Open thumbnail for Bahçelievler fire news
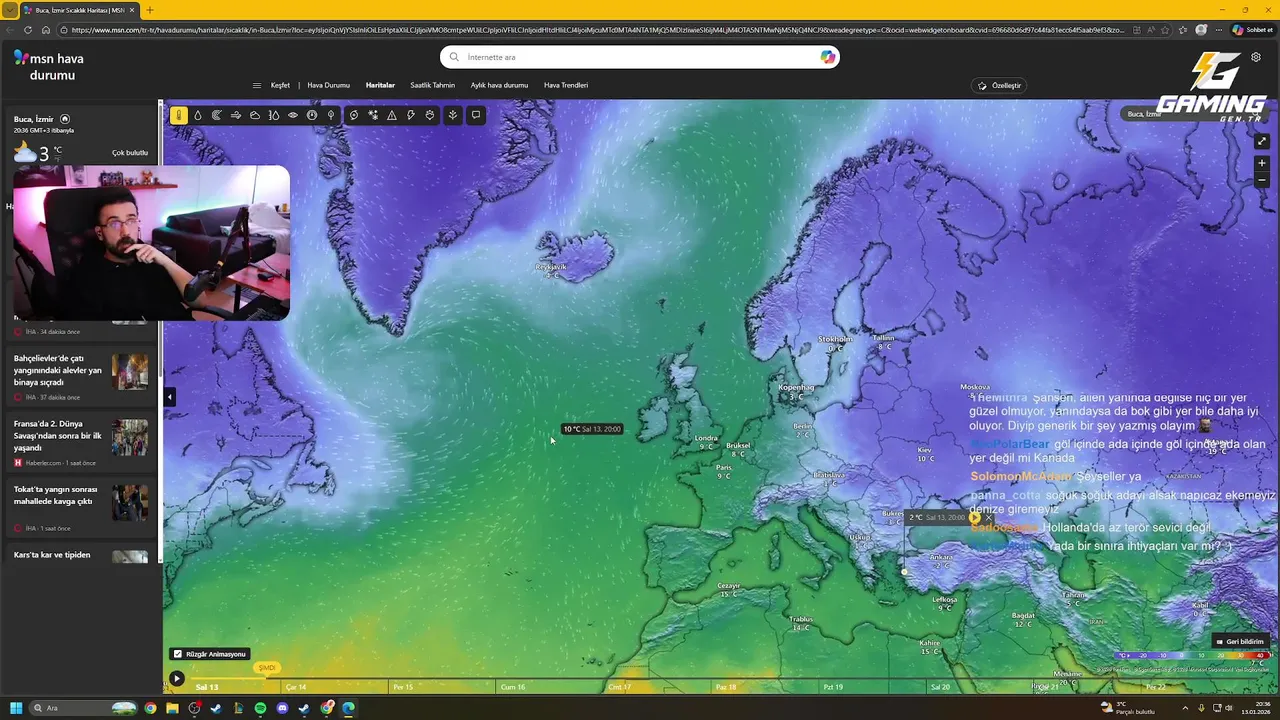 [x=130, y=371]
